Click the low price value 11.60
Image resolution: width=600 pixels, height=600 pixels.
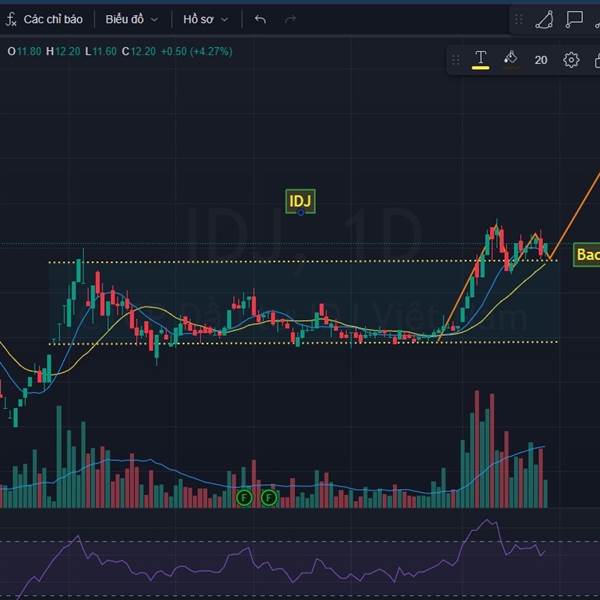click(104, 51)
